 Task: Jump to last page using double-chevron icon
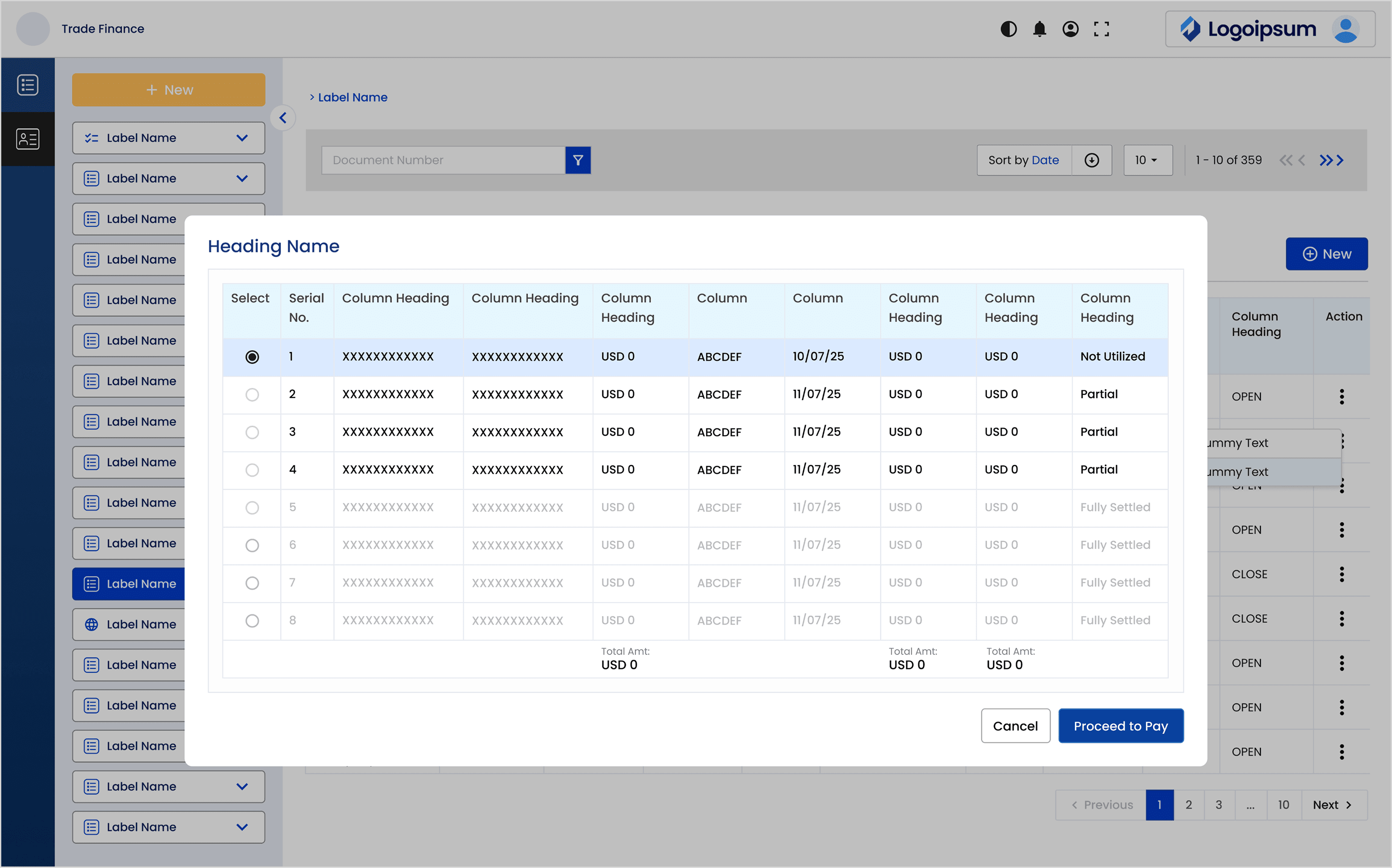pyautogui.click(x=1326, y=160)
